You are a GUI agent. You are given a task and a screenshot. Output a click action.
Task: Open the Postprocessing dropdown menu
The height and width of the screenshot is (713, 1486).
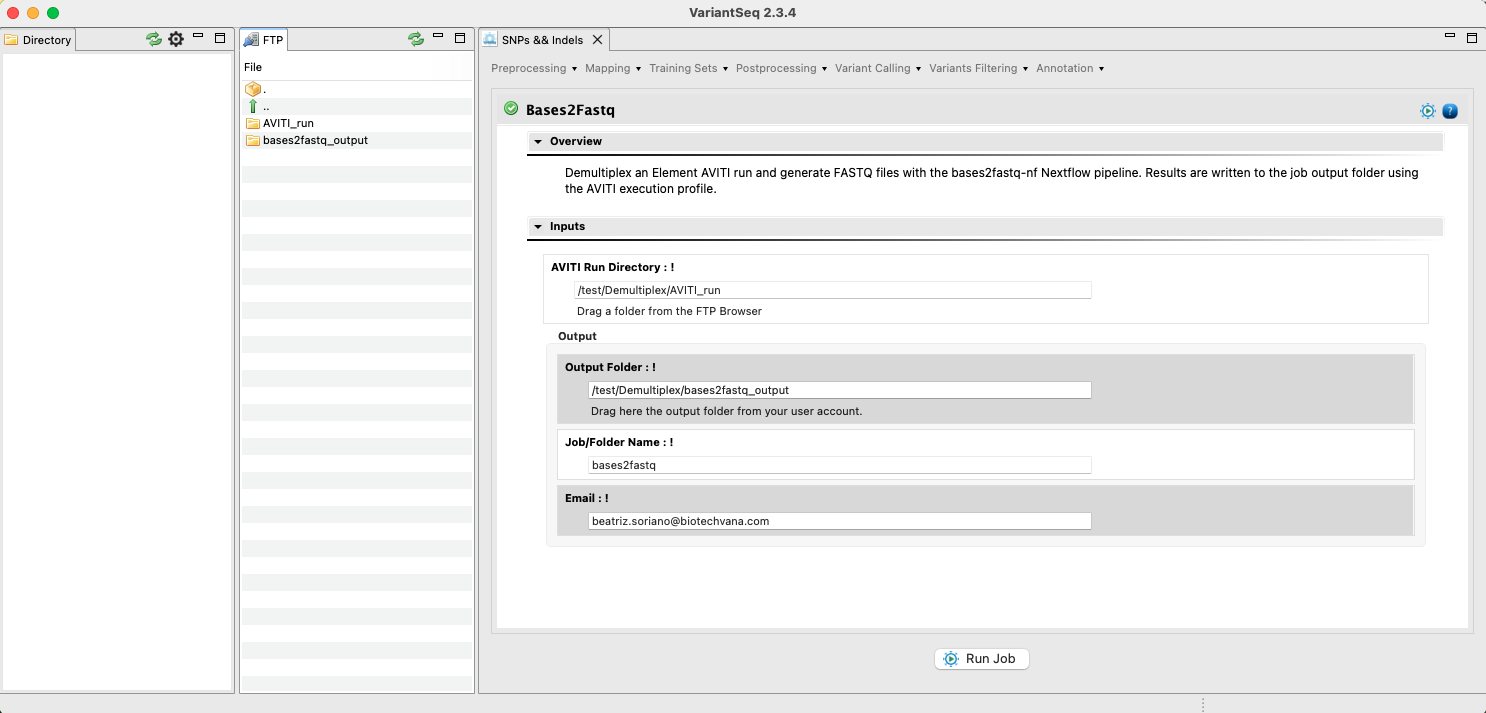781,68
